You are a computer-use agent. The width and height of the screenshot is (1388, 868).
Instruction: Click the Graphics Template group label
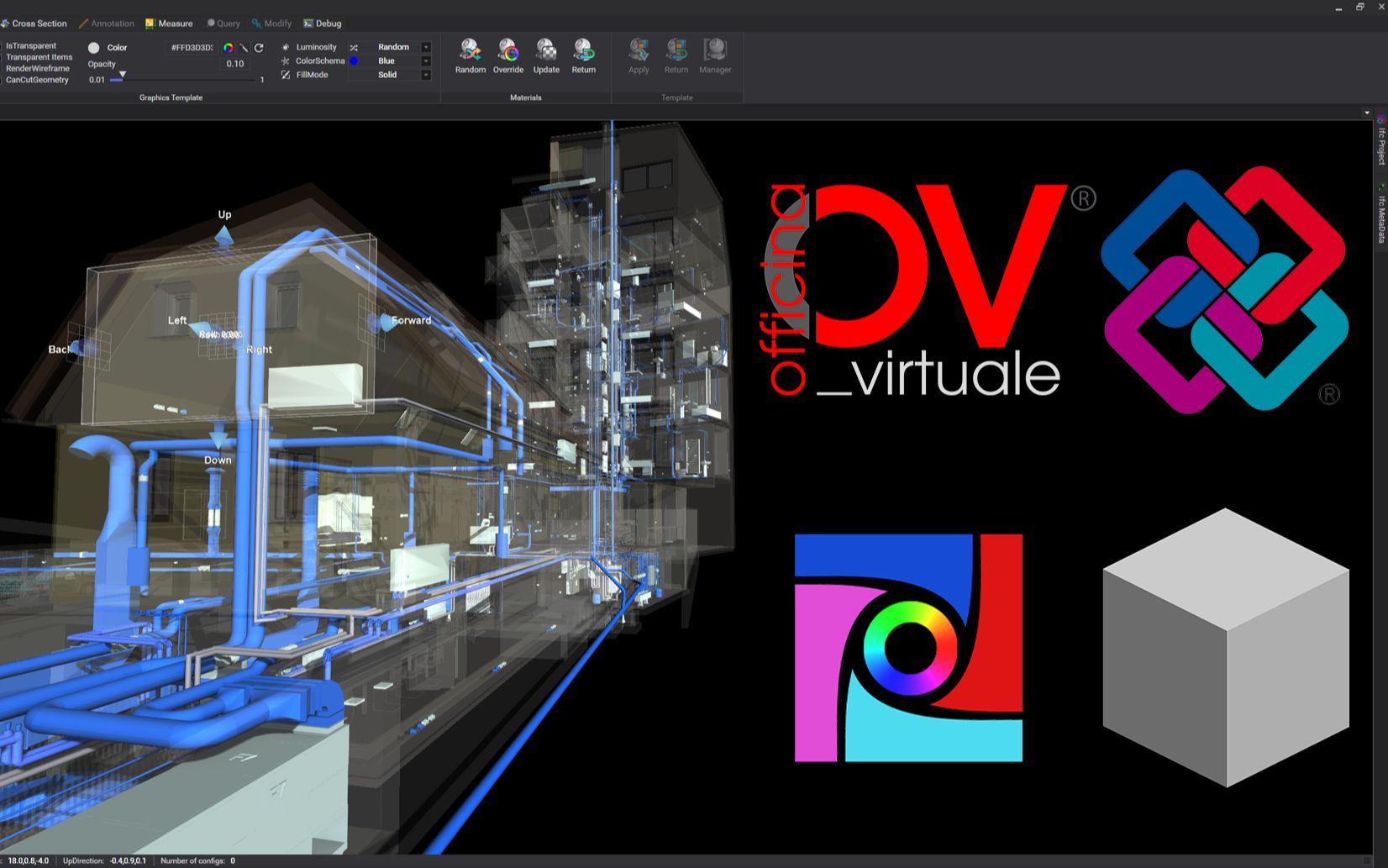(x=171, y=97)
